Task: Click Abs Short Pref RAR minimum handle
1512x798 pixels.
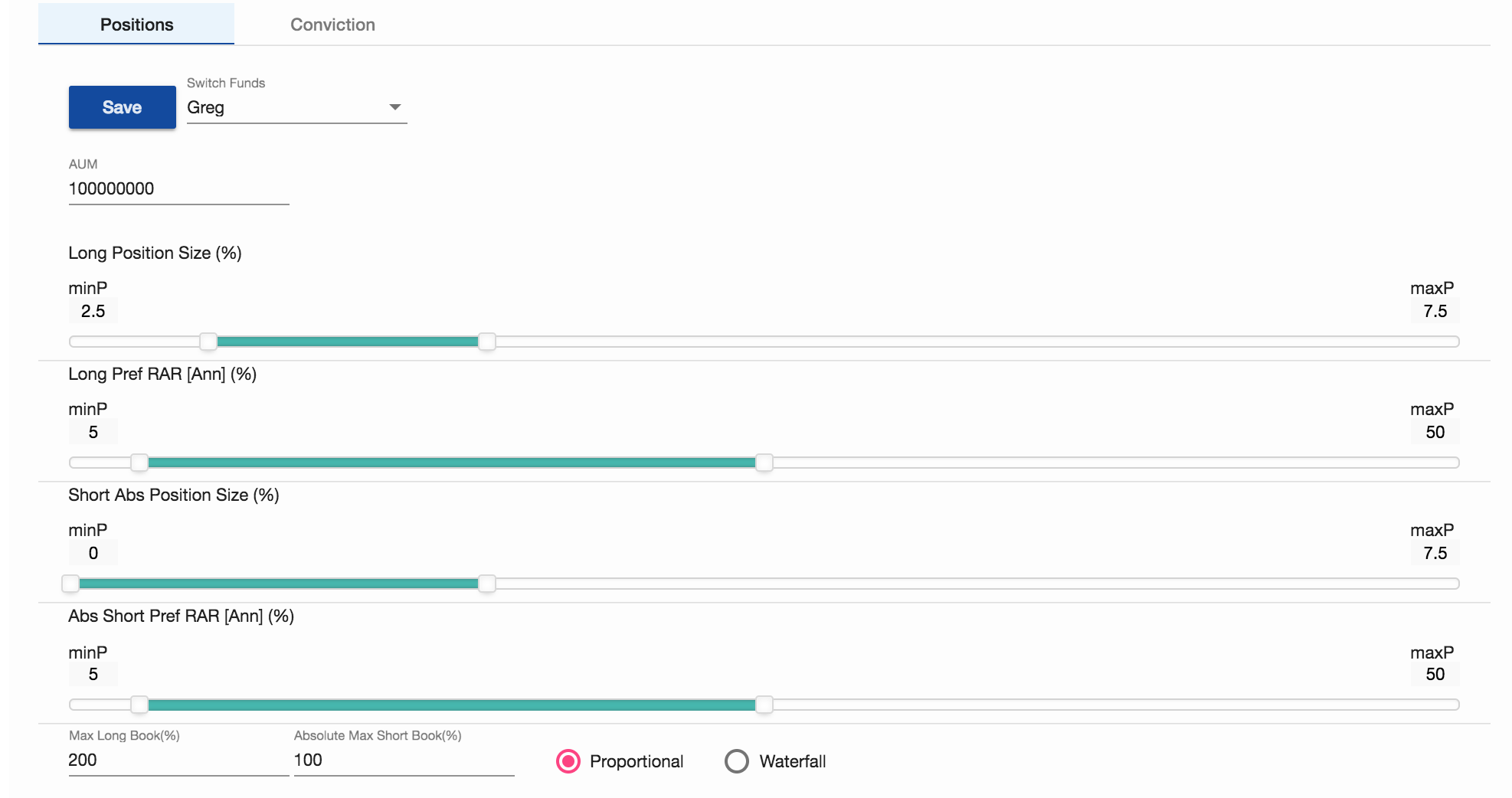Action: pos(139,705)
